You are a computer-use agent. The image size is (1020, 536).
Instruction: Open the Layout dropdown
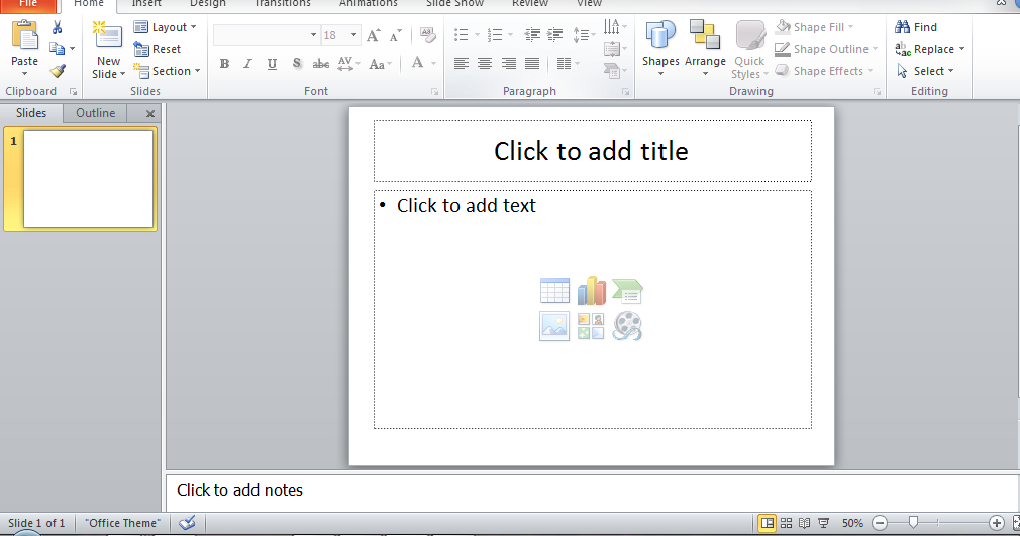[165, 27]
